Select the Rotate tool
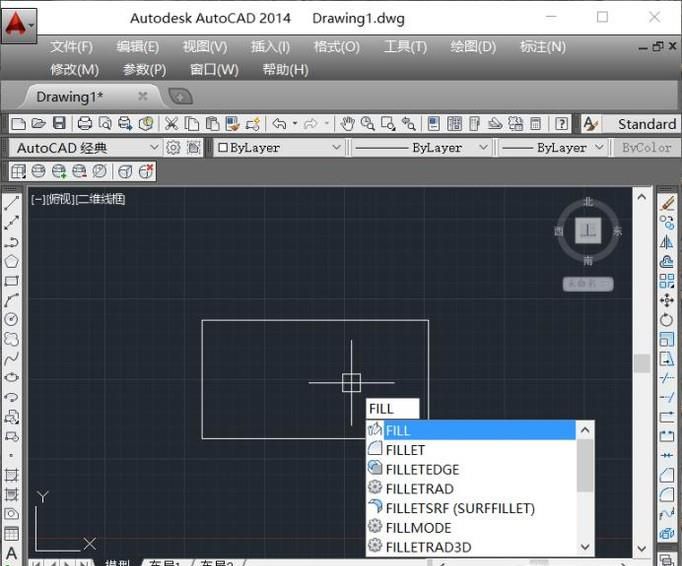682x566 pixels. click(x=667, y=320)
